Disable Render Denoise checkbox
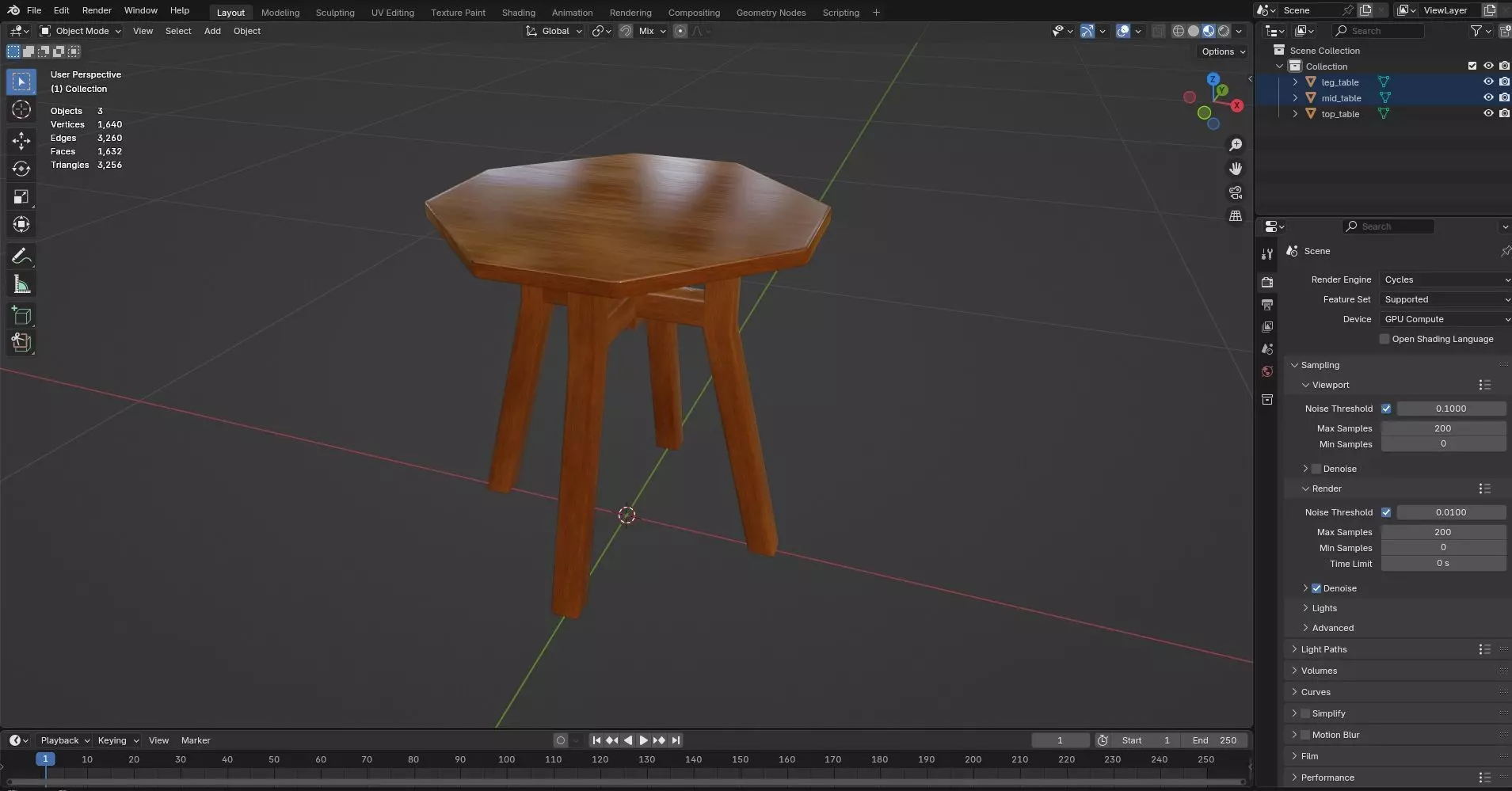Viewport: 1512px width, 791px height. pos(1316,588)
